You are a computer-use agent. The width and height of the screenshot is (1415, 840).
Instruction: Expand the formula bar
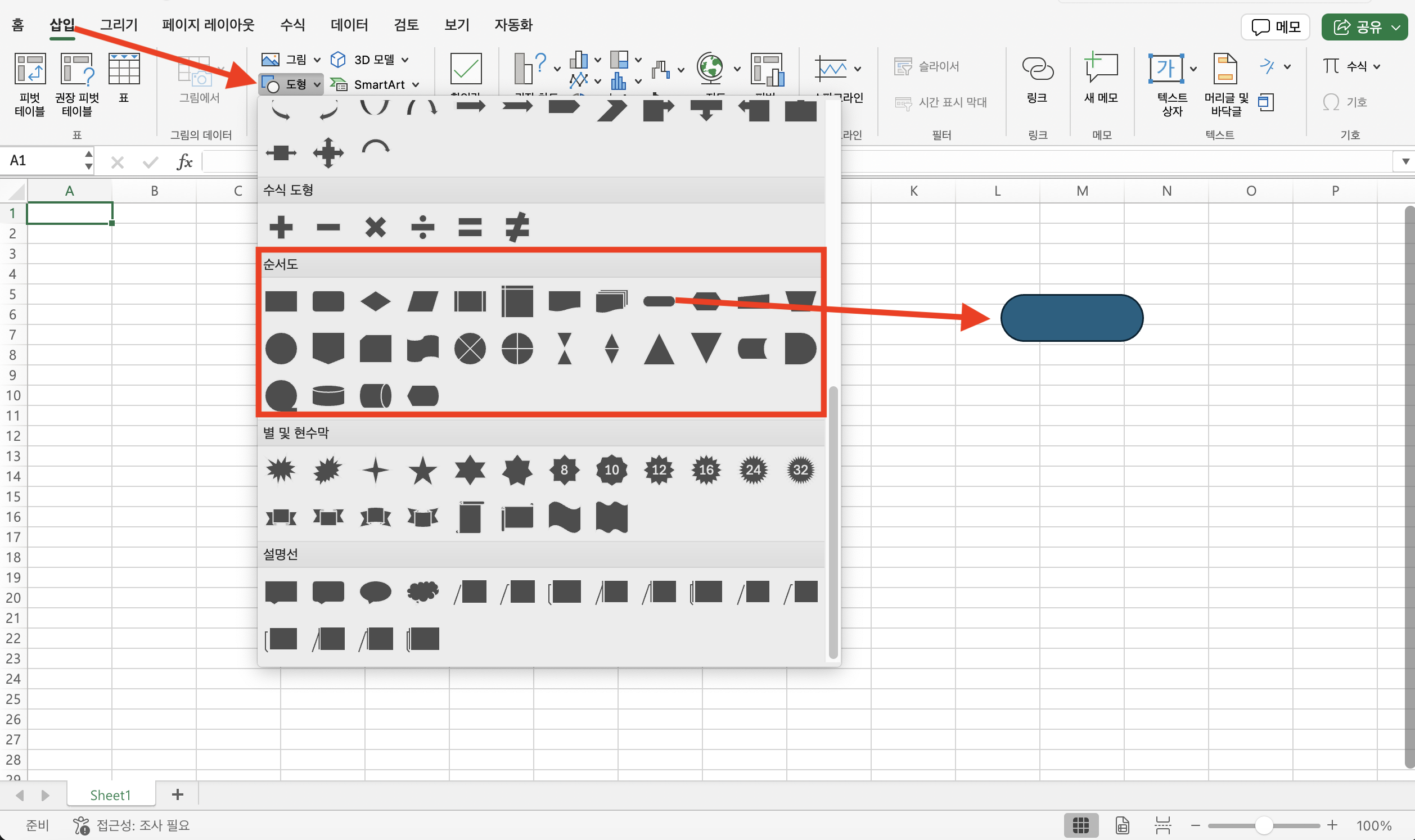[1405, 161]
